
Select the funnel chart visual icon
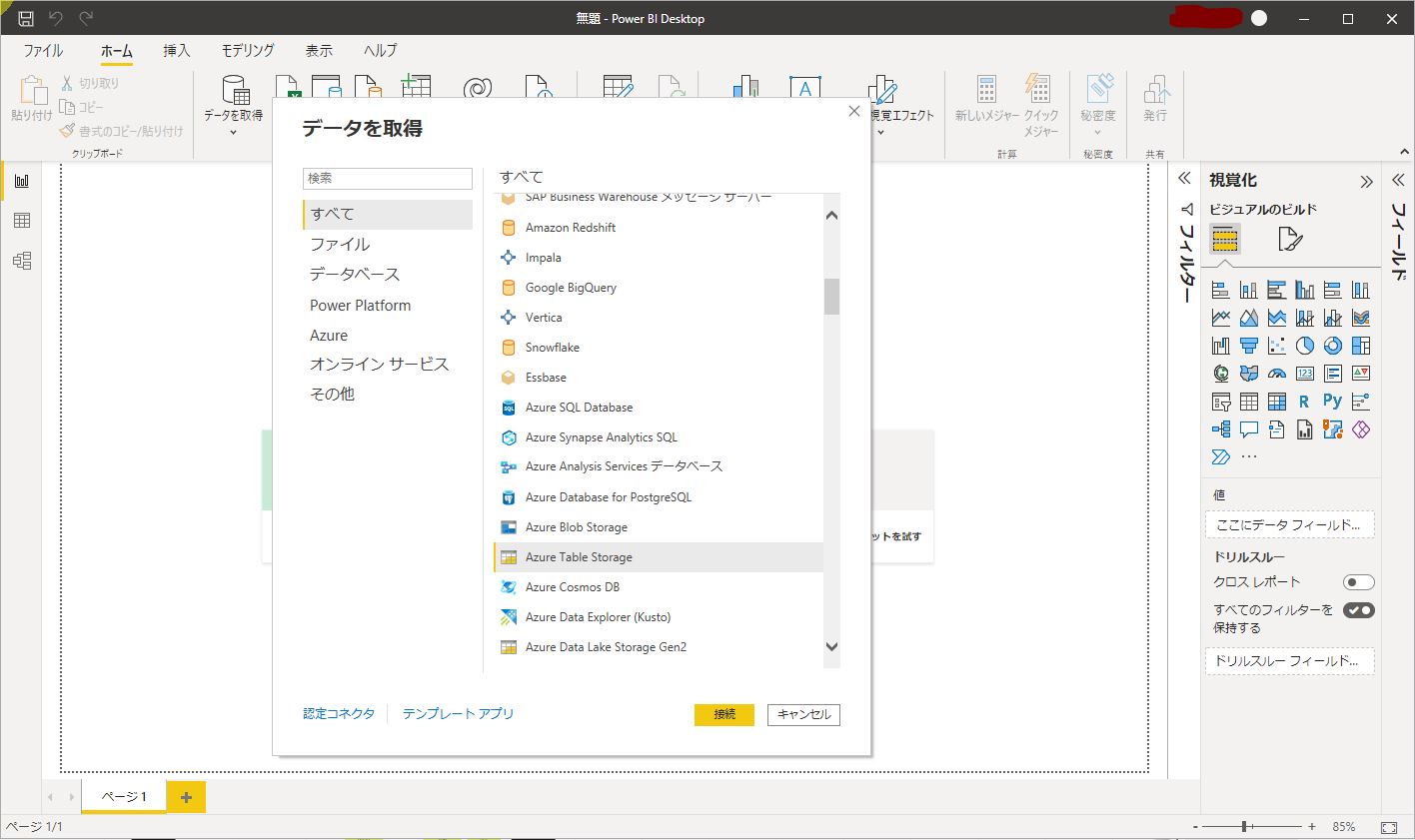1248,346
